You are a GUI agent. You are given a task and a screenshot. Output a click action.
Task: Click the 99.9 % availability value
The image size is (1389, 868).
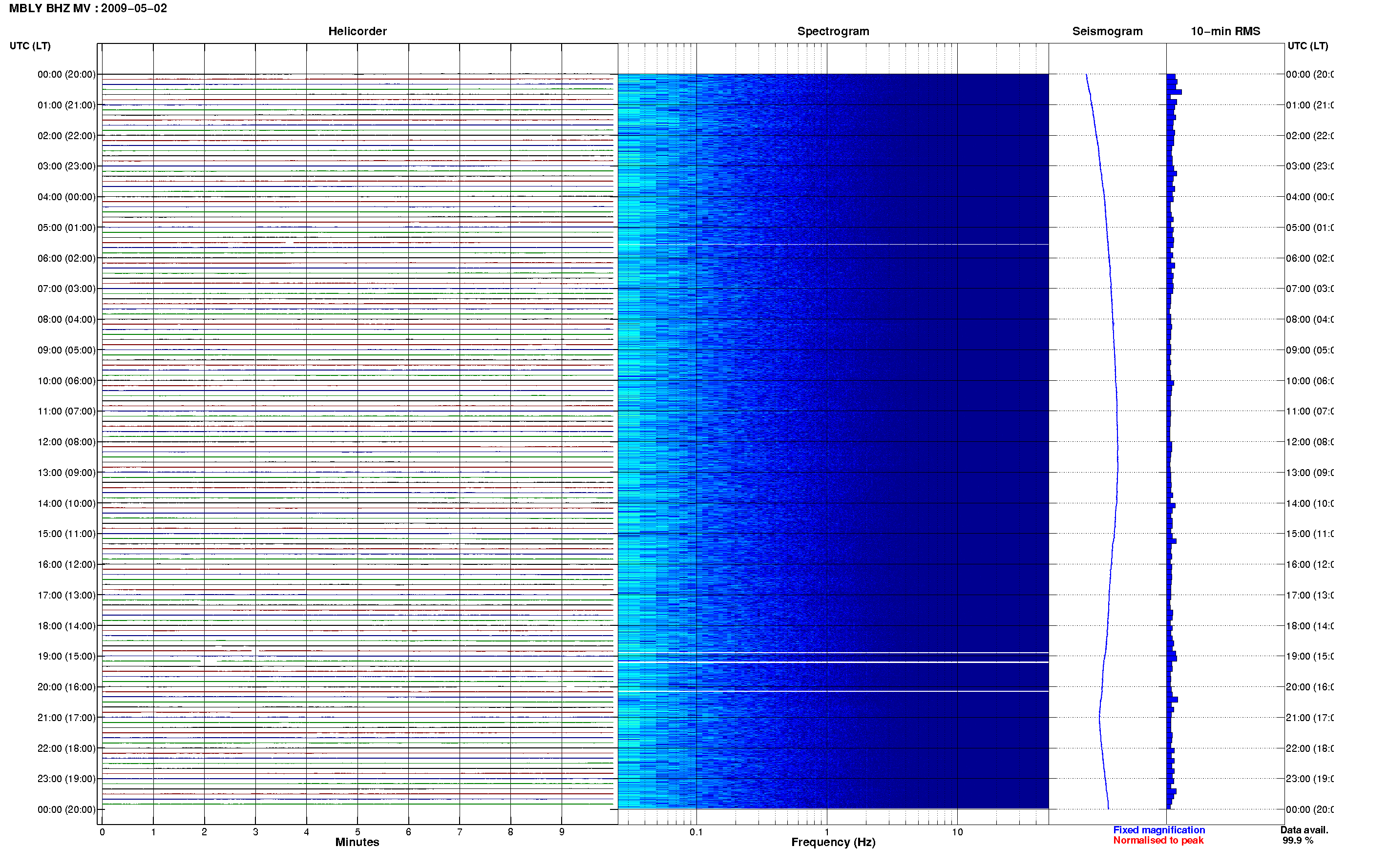coord(1298,841)
